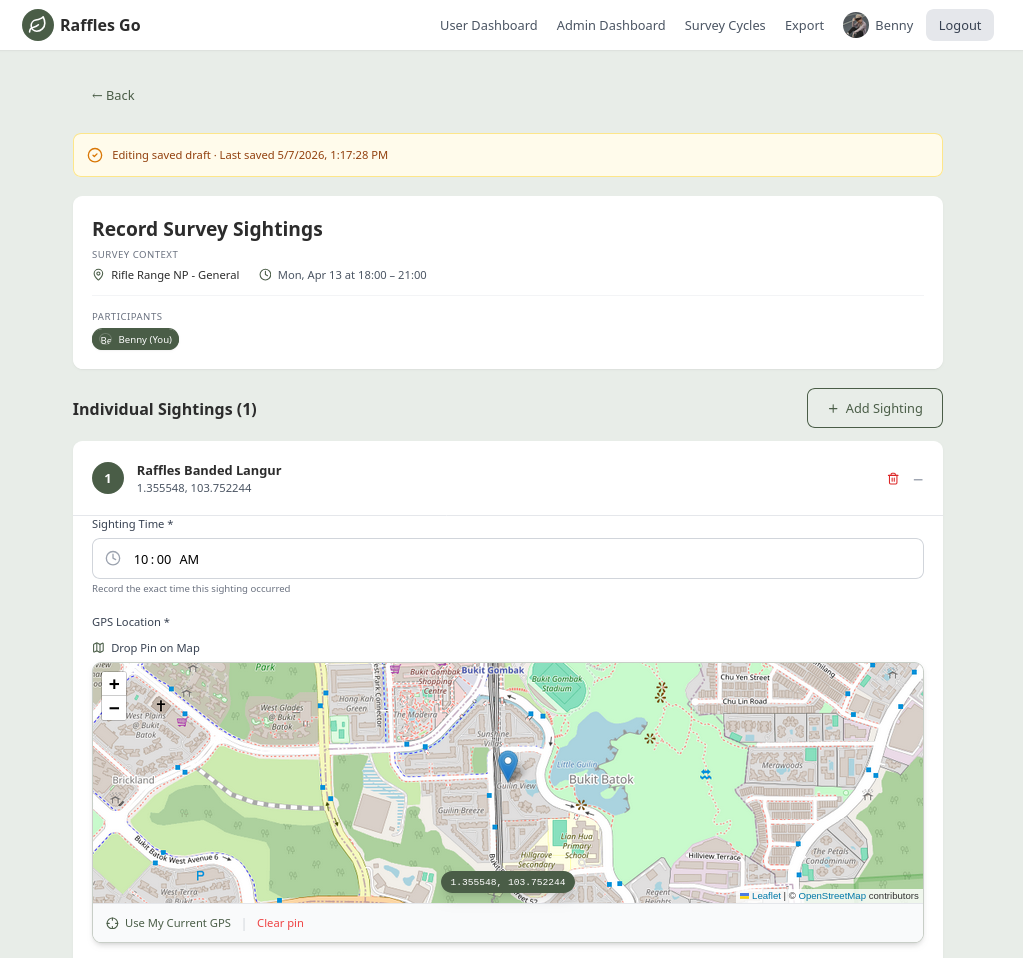Click Benny's profile avatar
Screen dimensions: 1024x958
point(856,25)
